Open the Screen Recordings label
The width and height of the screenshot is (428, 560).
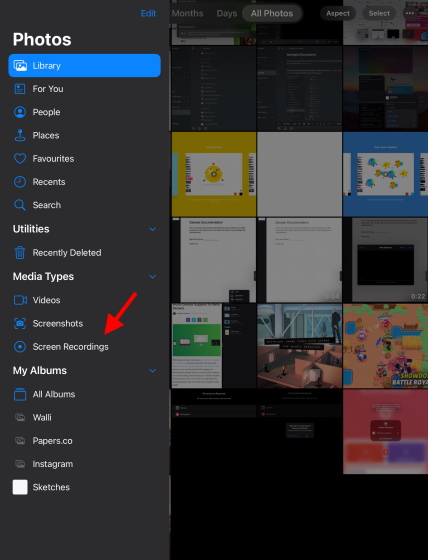point(71,347)
